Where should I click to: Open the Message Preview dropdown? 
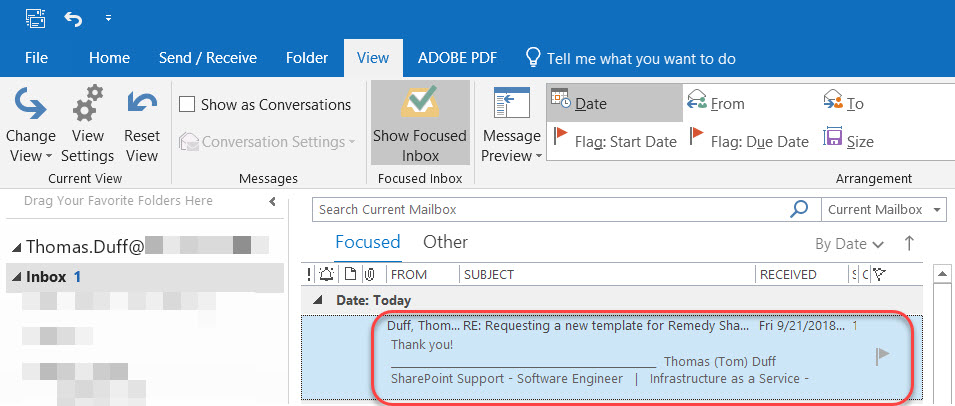(x=512, y=125)
